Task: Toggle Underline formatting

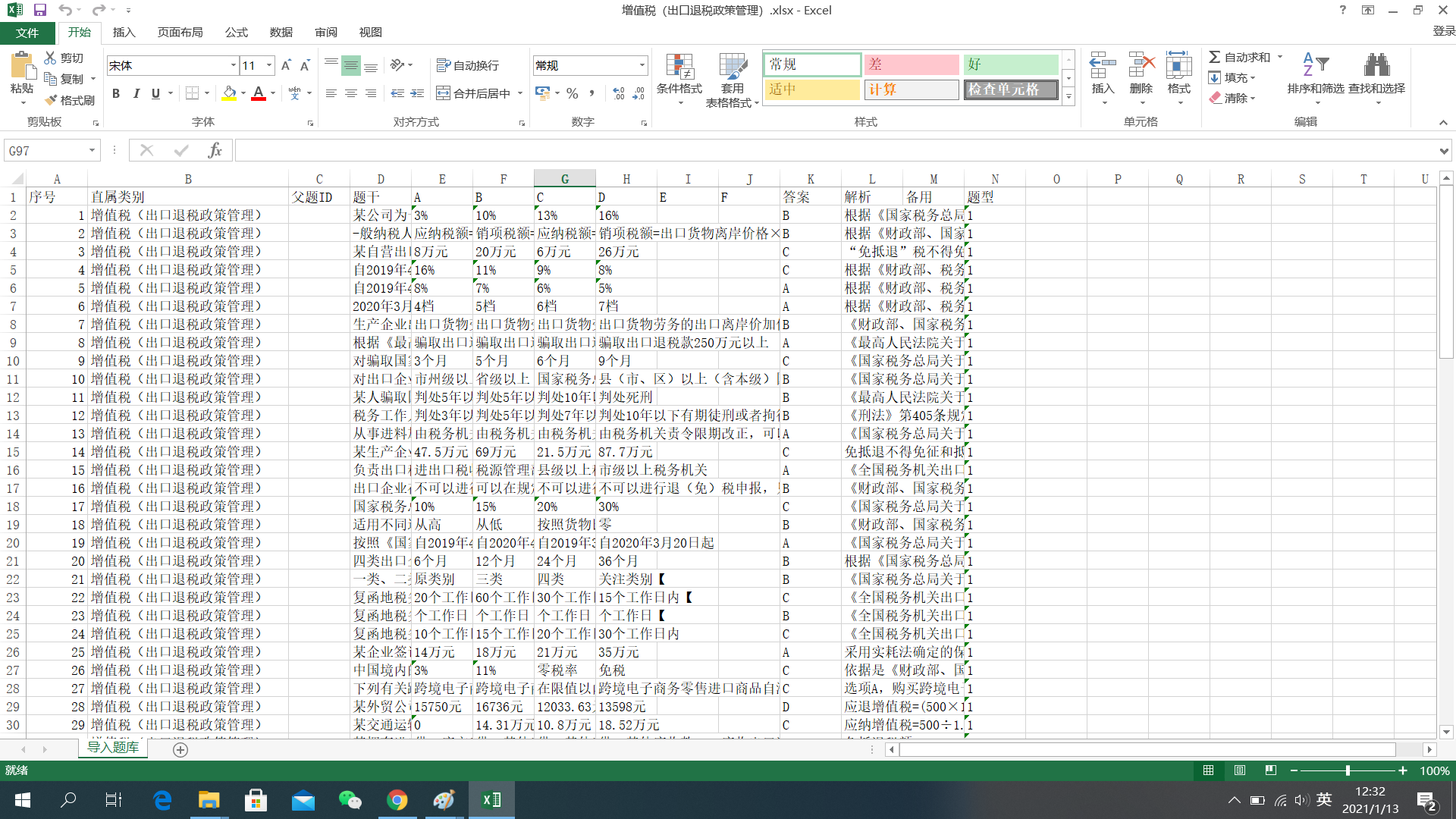Action: pos(155,93)
